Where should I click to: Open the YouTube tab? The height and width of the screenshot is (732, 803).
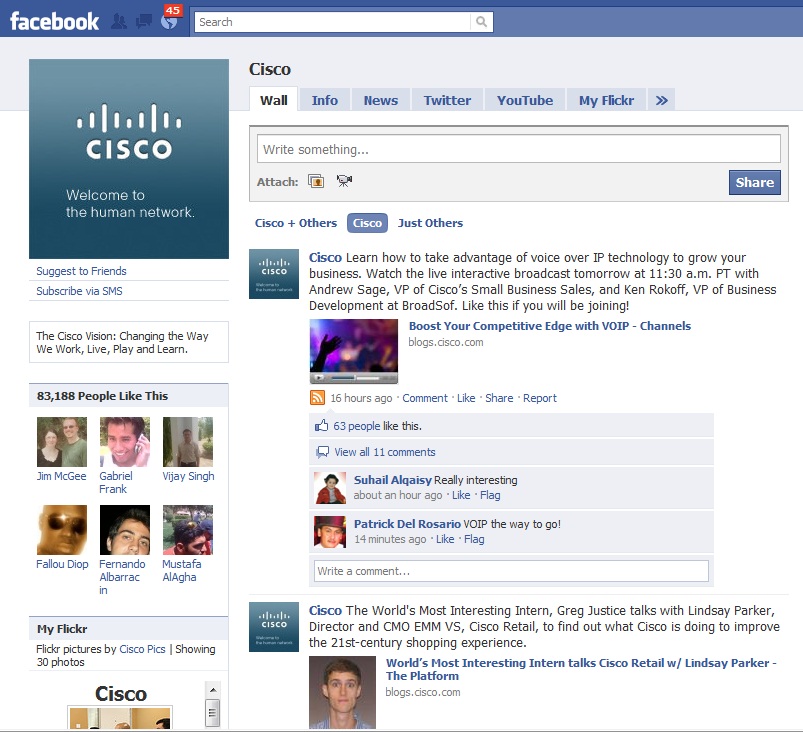(525, 100)
